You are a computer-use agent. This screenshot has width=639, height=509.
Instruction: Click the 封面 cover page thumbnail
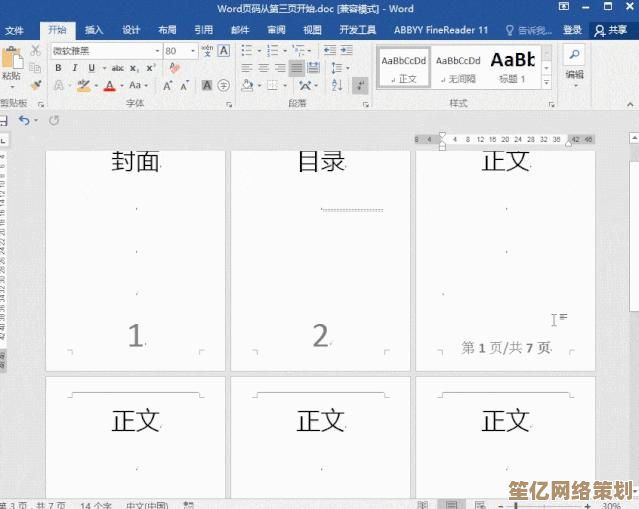pyautogui.click(x=135, y=260)
